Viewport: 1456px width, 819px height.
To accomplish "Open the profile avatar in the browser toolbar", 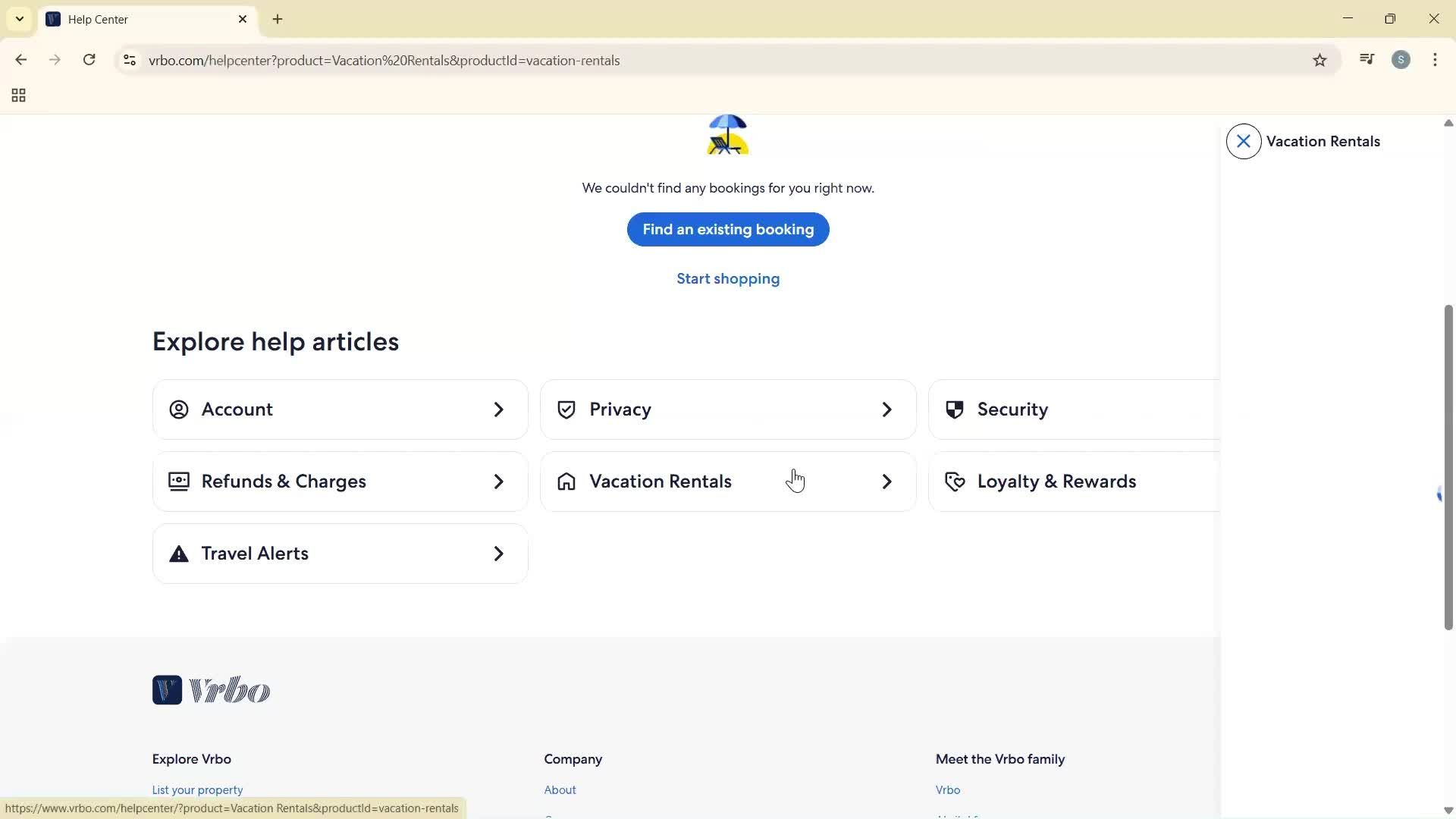I will (x=1401, y=60).
